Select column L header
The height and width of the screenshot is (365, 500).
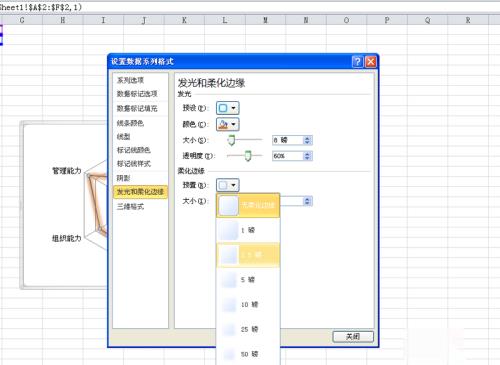225,20
